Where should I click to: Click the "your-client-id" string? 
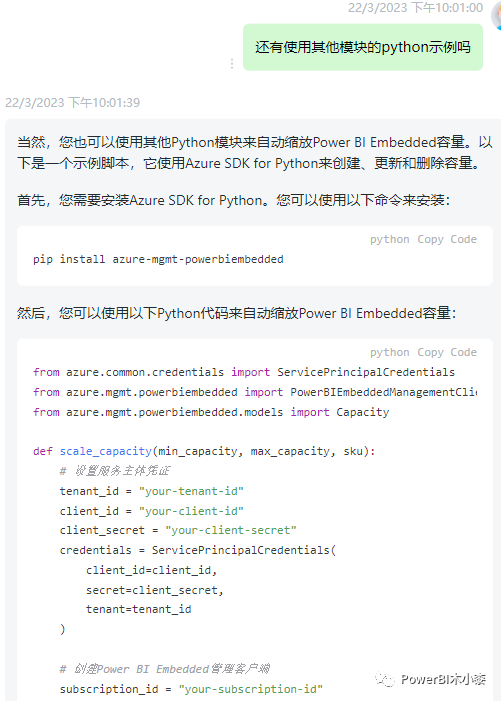(x=191, y=511)
